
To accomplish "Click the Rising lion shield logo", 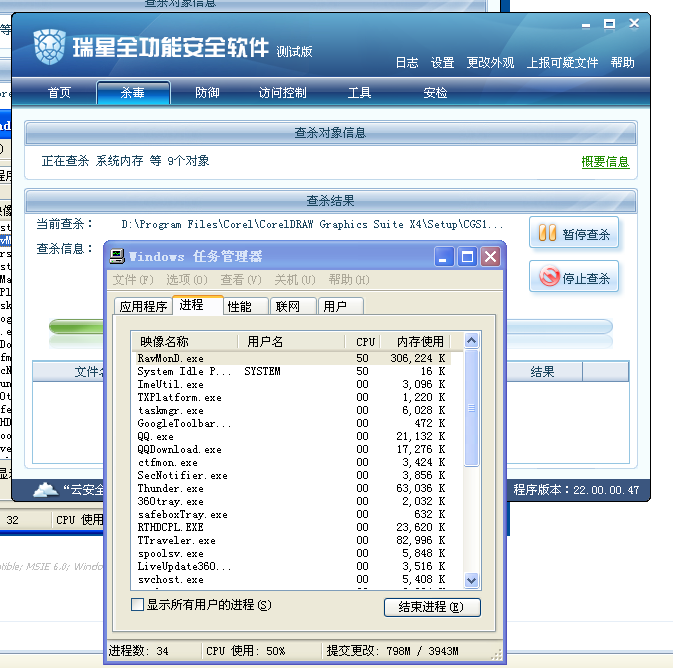I will pos(49,46).
